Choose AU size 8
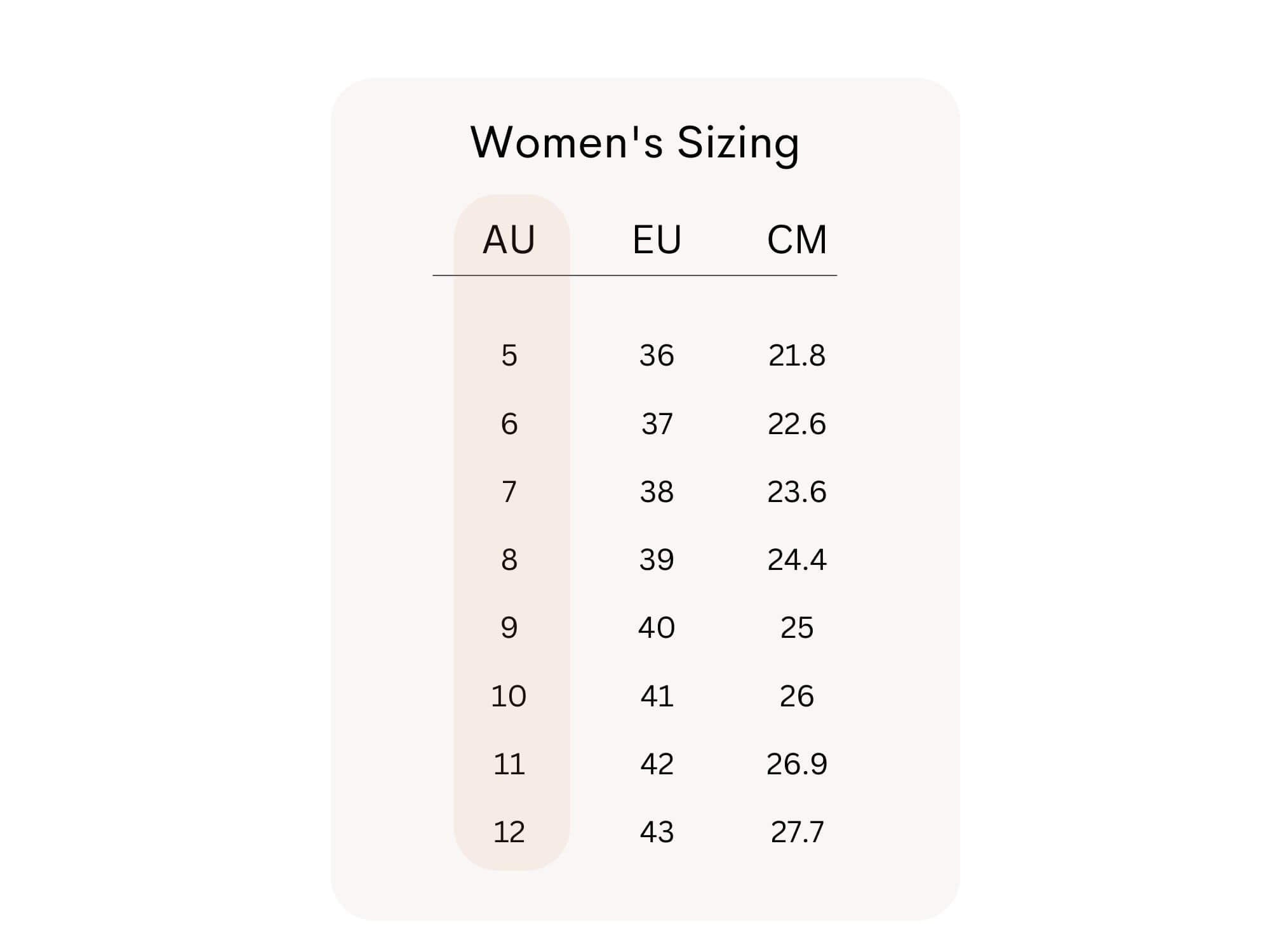This screenshot has width=1270, height=952. (509, 560)
